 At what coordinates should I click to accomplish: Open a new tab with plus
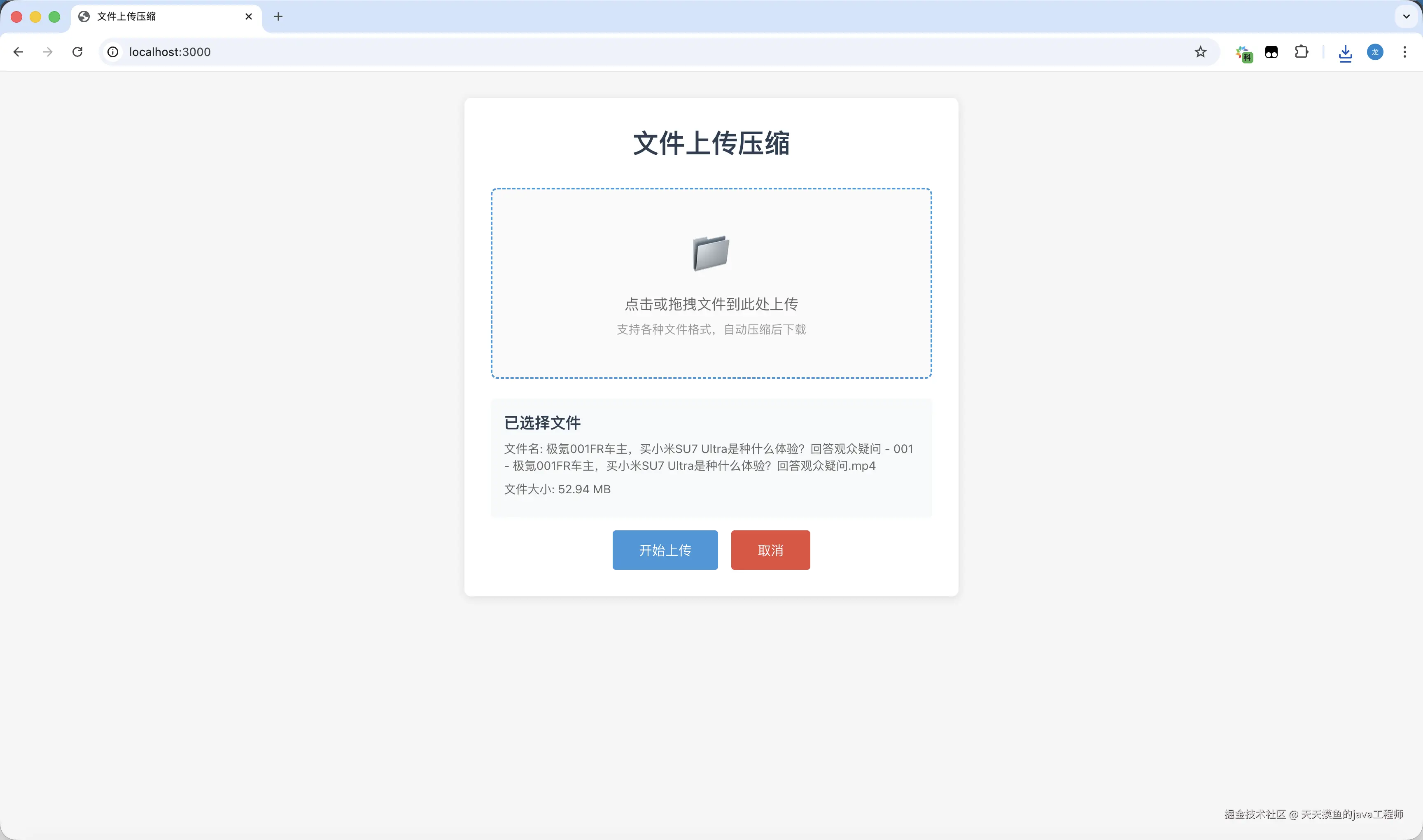[x=278, y=16]
